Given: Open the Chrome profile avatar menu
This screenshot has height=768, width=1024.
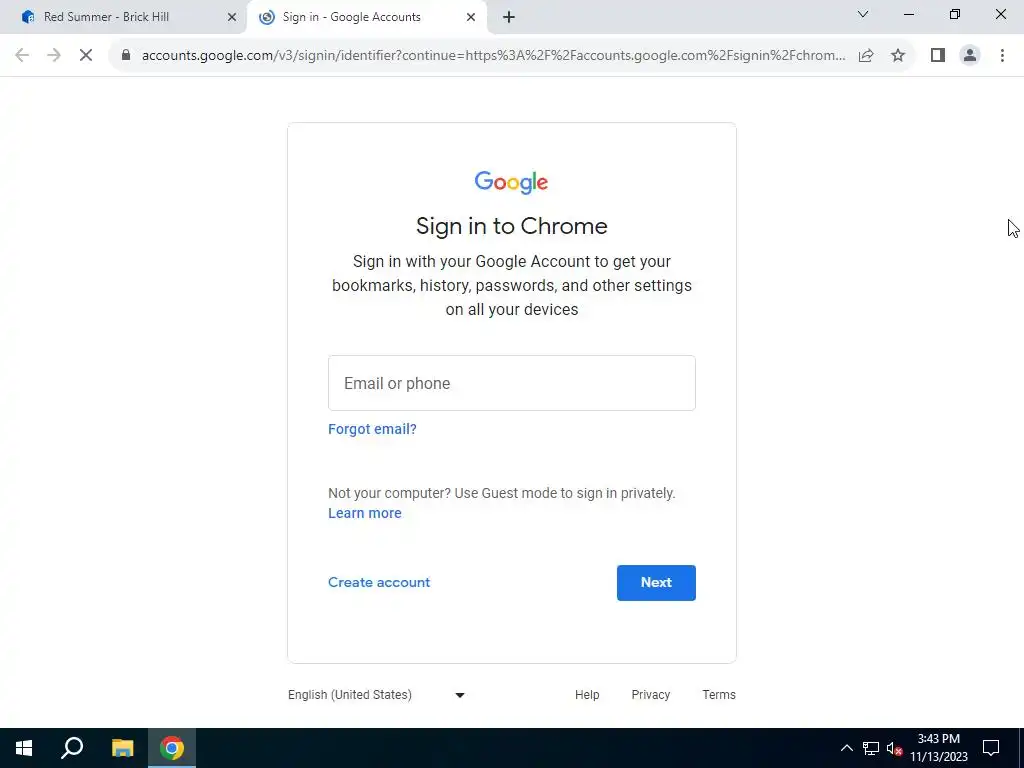Looking at the screenshot, I should pos(970,56).
